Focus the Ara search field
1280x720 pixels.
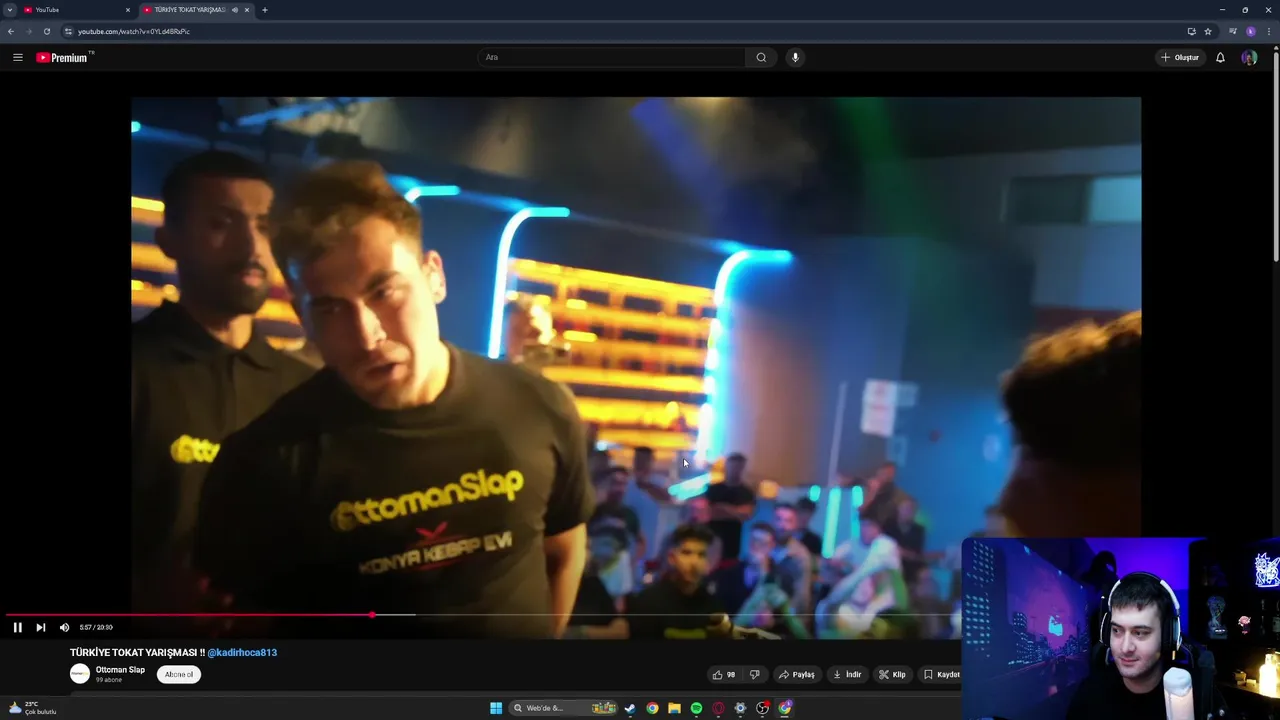[x=612, y=57]
